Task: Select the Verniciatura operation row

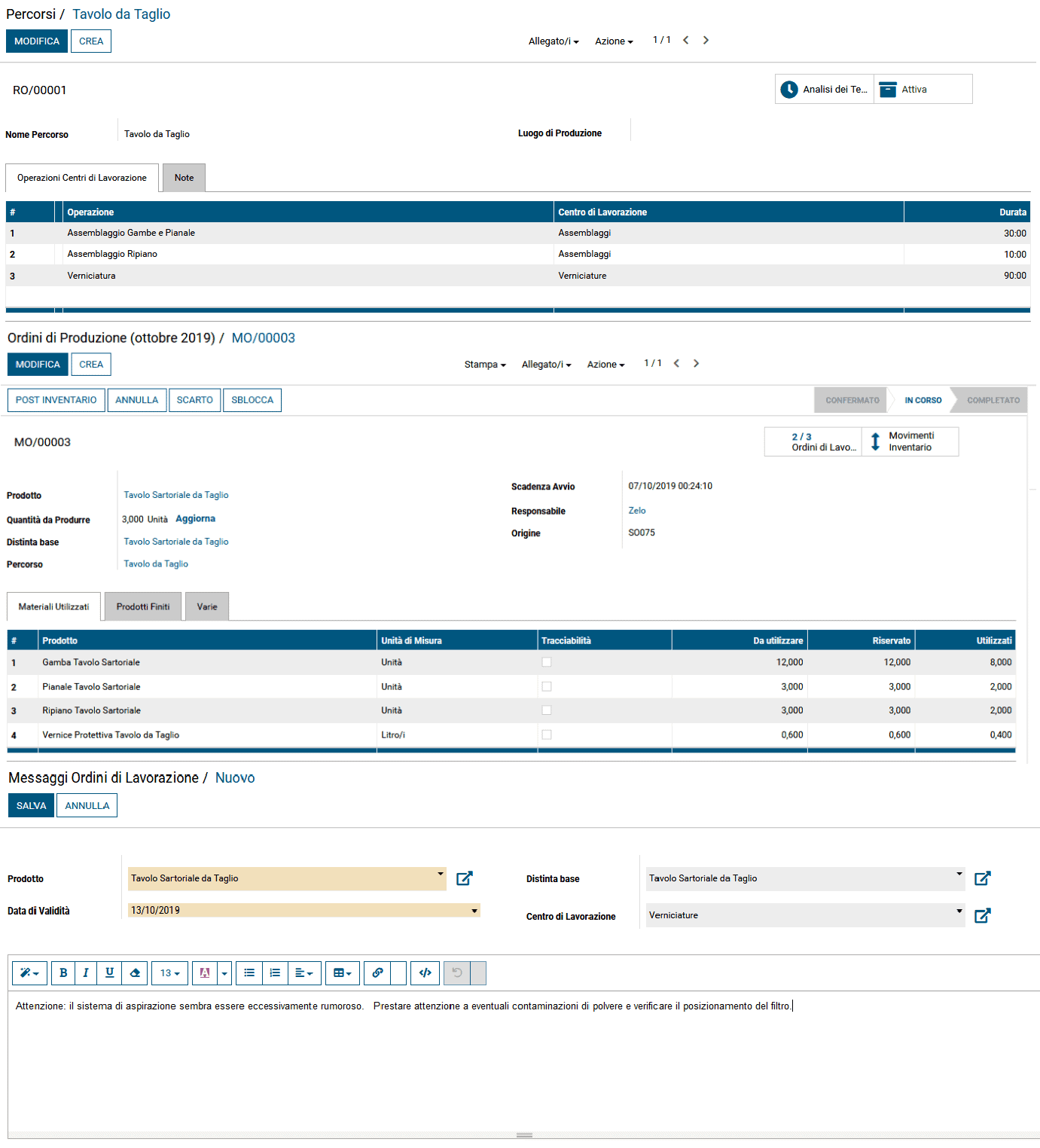Action: 518,276
